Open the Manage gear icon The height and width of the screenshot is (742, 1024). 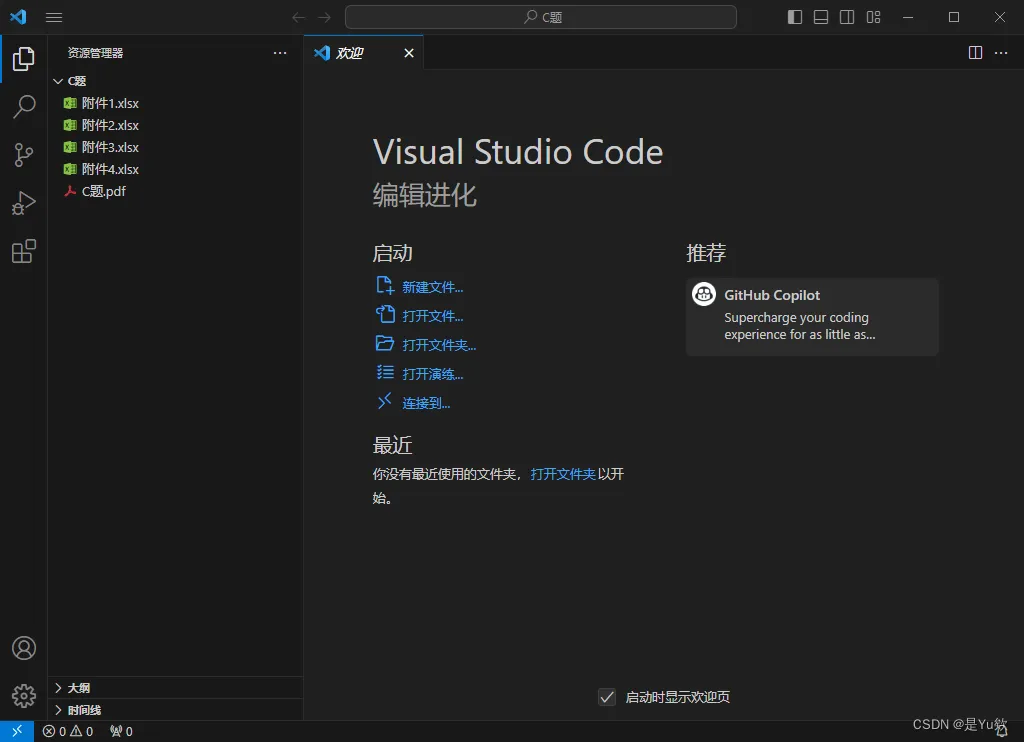coord(24,696)
